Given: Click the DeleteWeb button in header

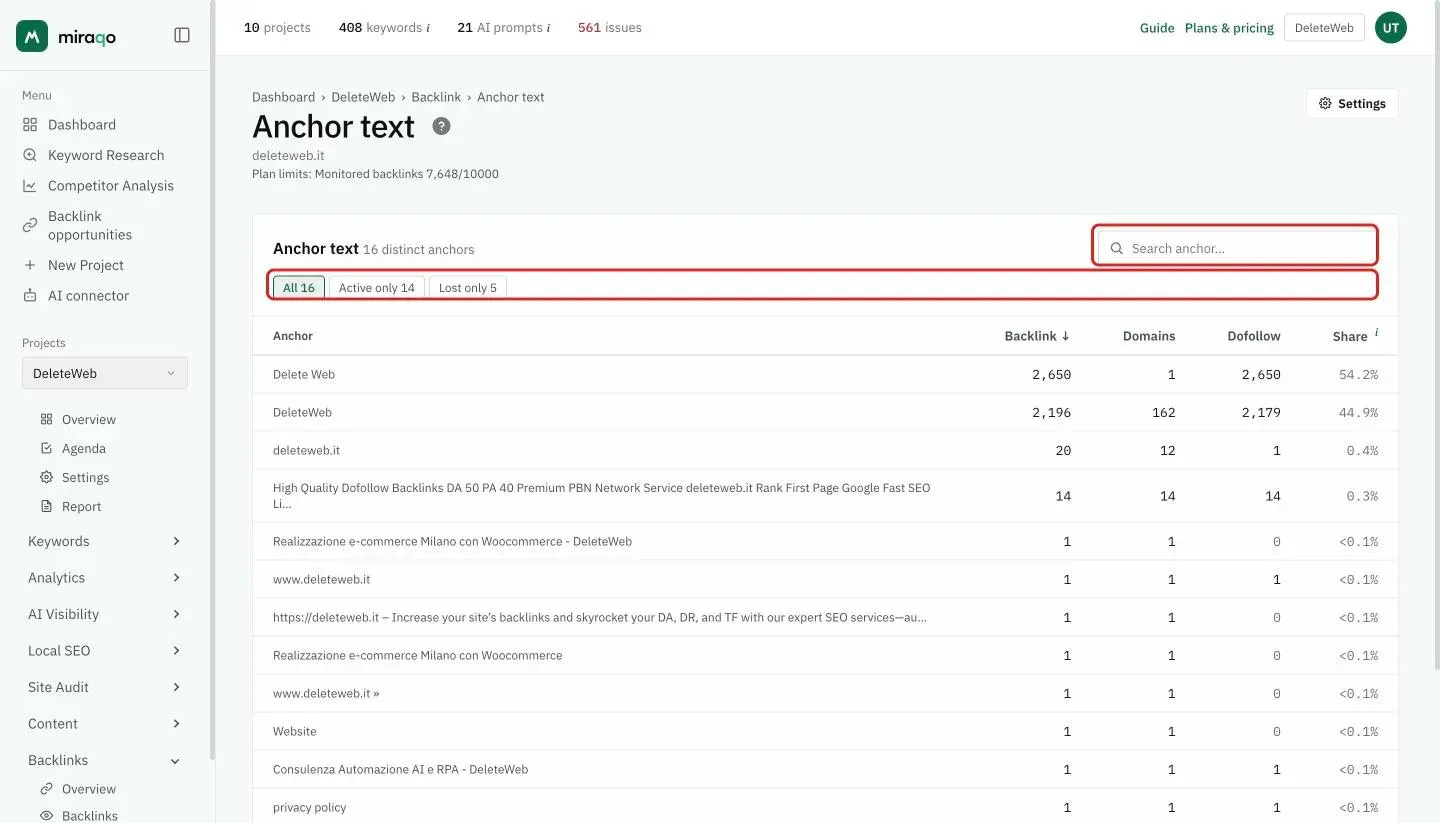Looking at the screenshot, I should tap(1324, 28).
